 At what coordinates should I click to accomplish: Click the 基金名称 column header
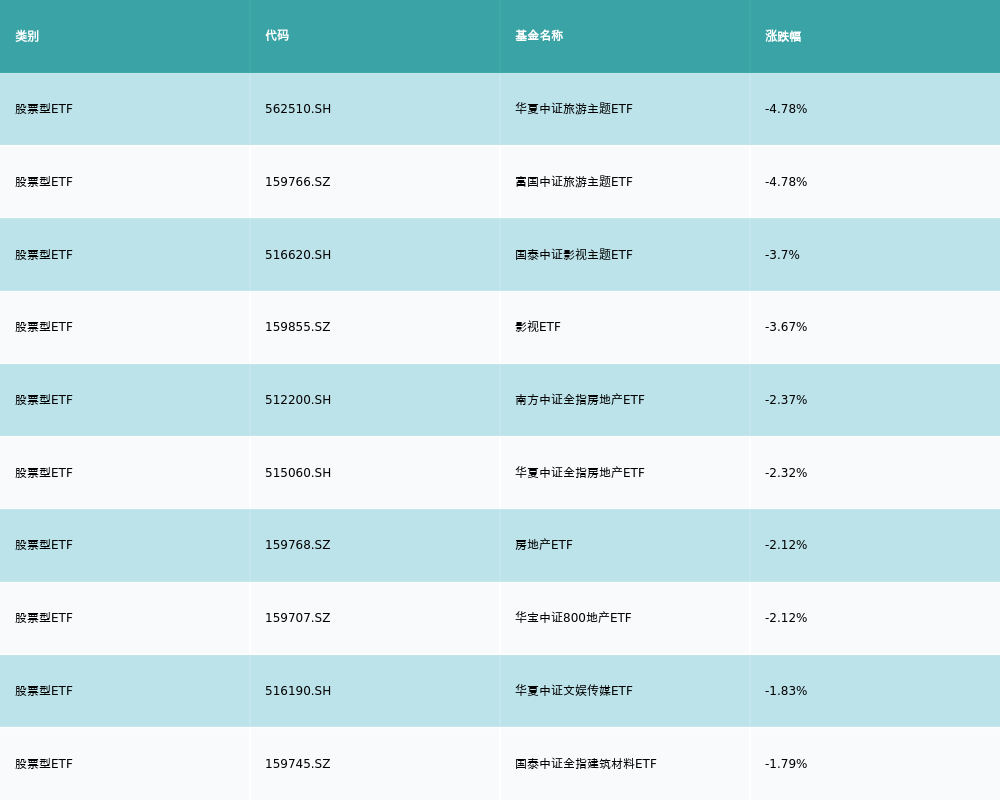539,36
